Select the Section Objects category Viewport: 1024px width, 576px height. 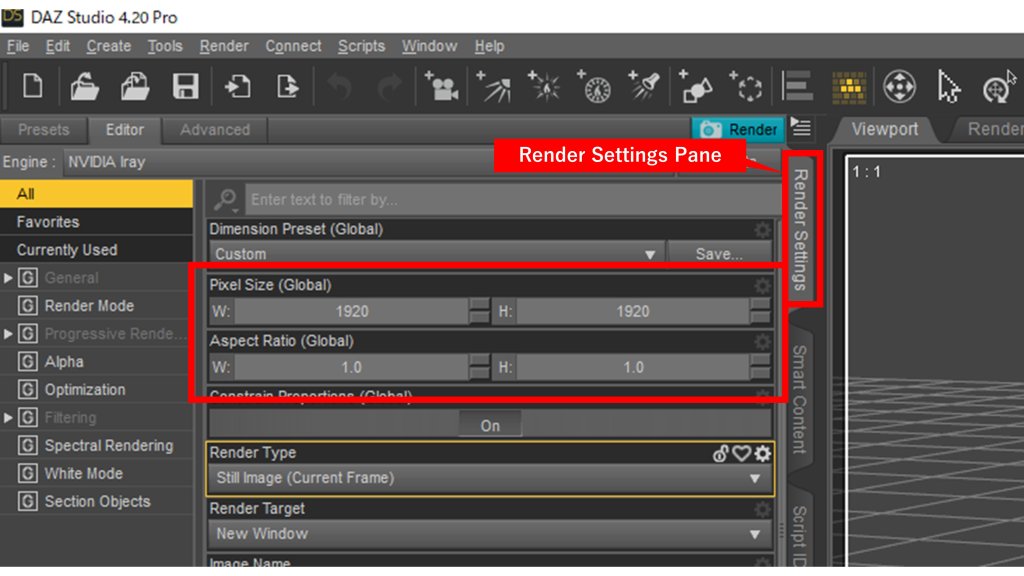[97, 502]
